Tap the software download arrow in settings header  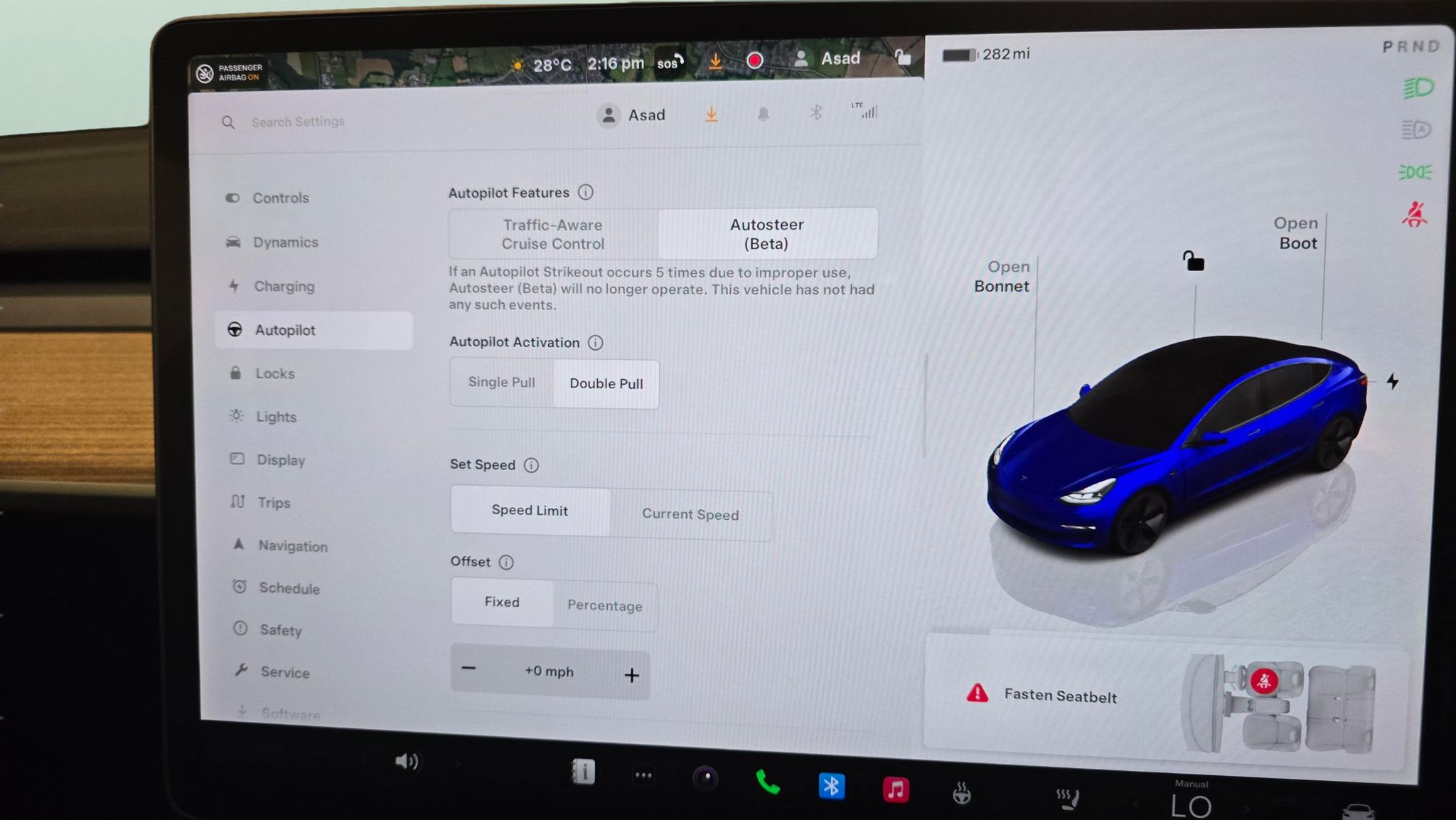(x=711, y=114)
